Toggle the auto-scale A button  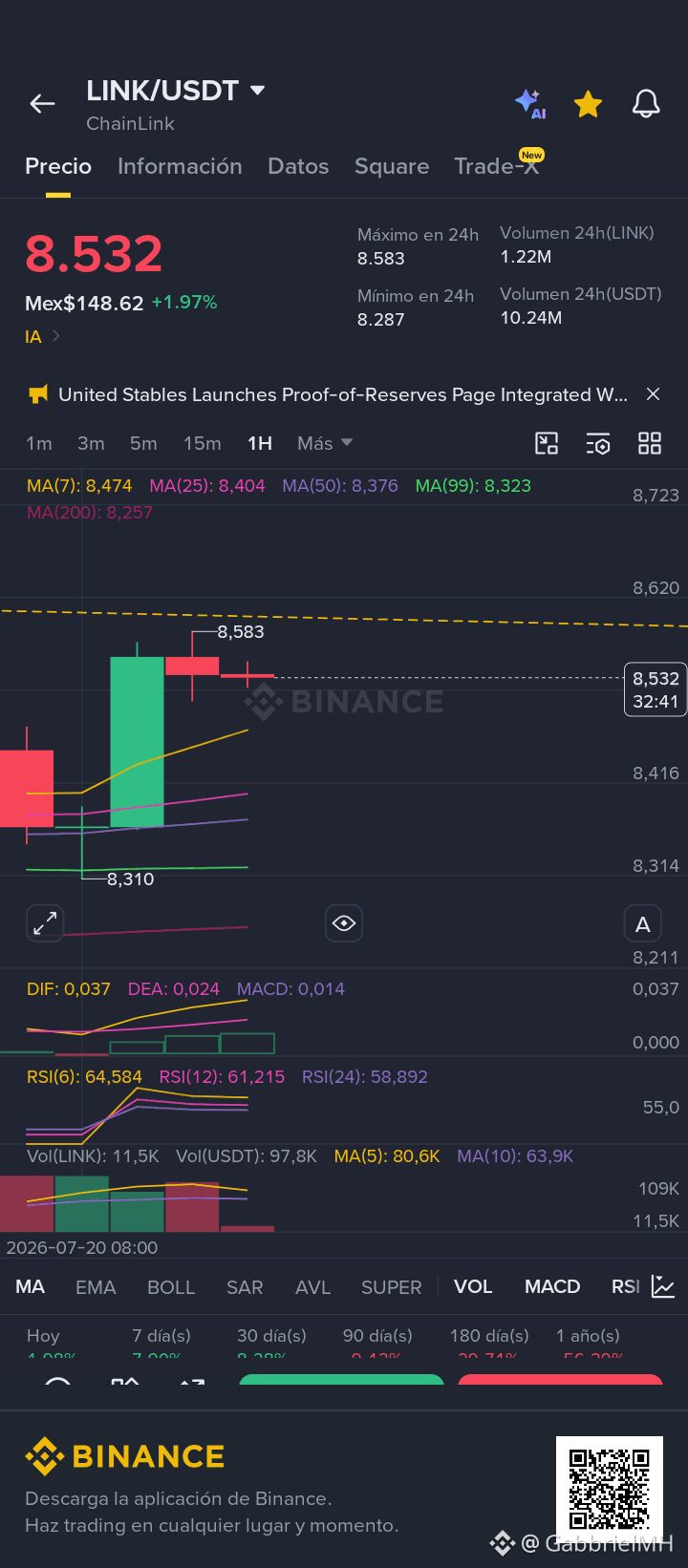(643, 923)
